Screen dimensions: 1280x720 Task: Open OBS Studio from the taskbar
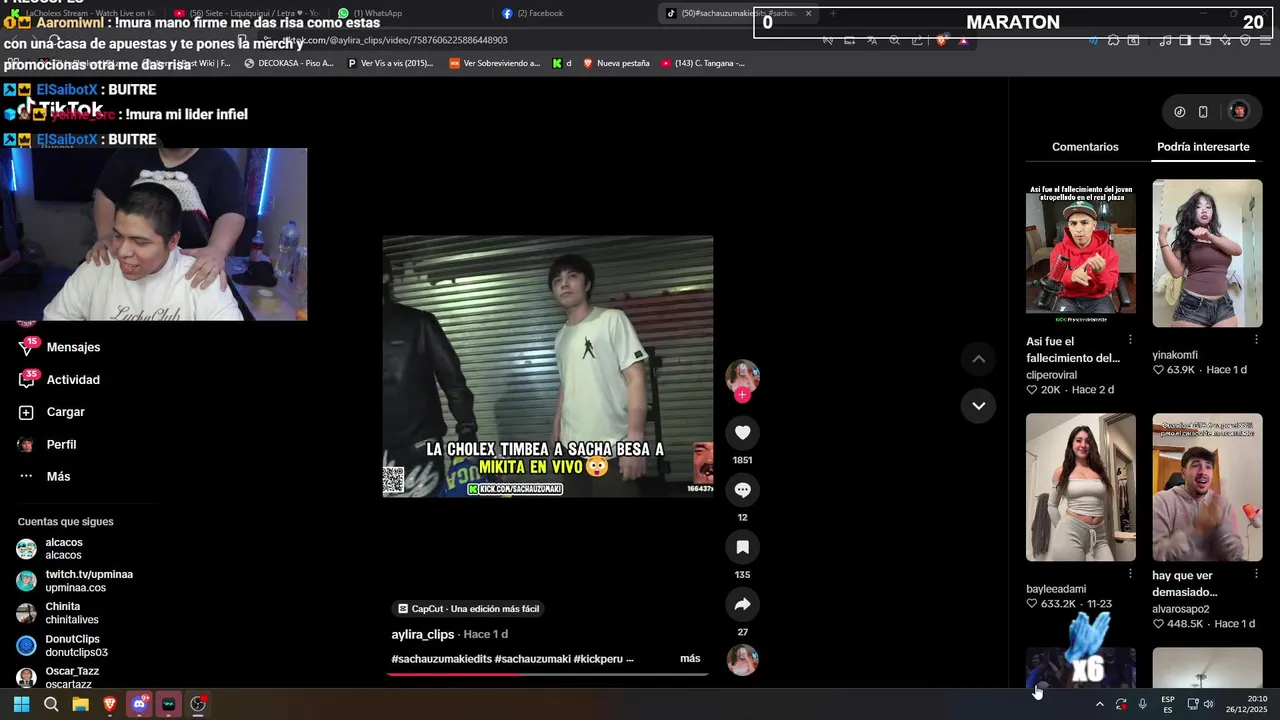pyautogui.click(x=198, y=704)
